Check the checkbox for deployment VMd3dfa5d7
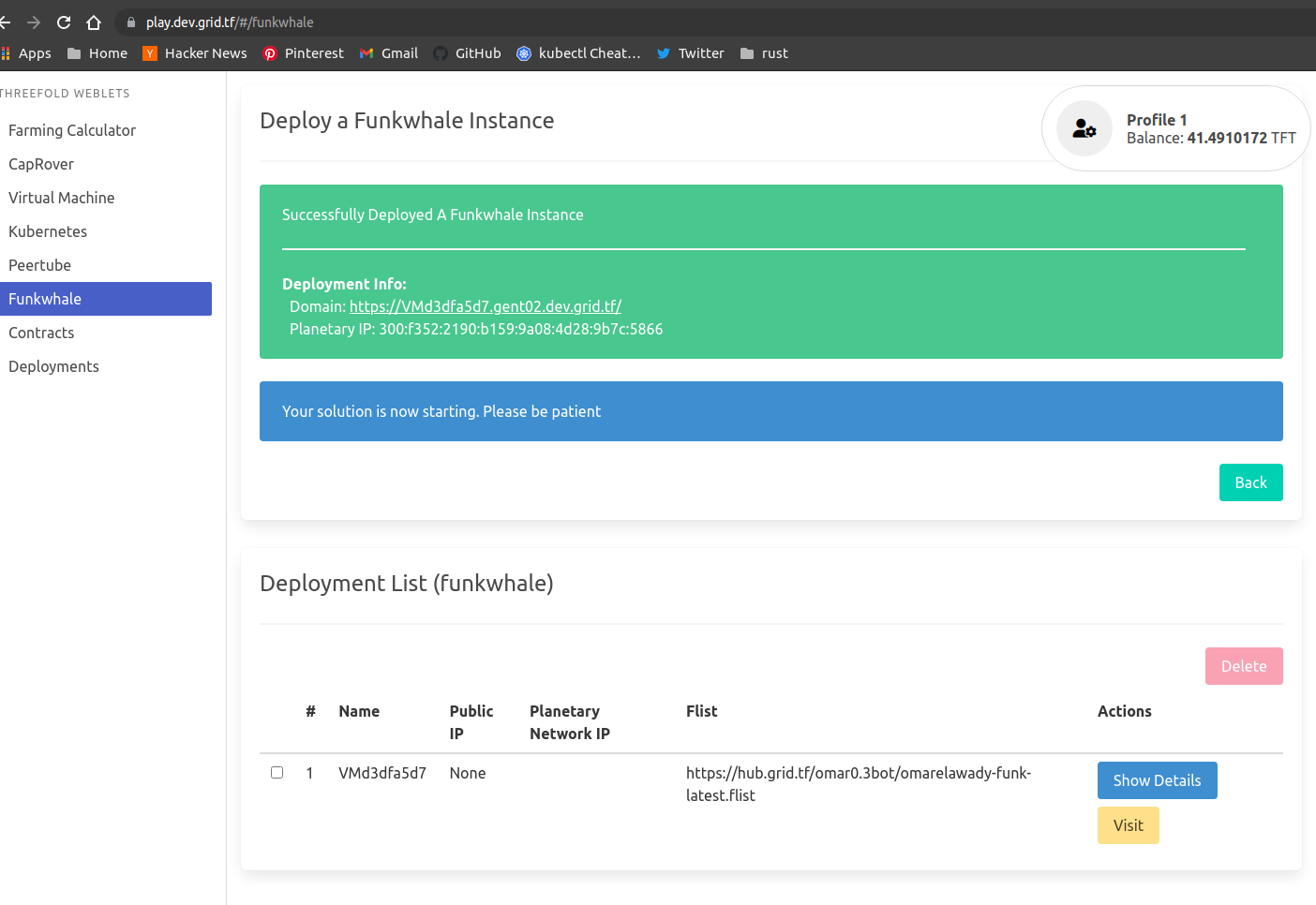 coord(277,772)
